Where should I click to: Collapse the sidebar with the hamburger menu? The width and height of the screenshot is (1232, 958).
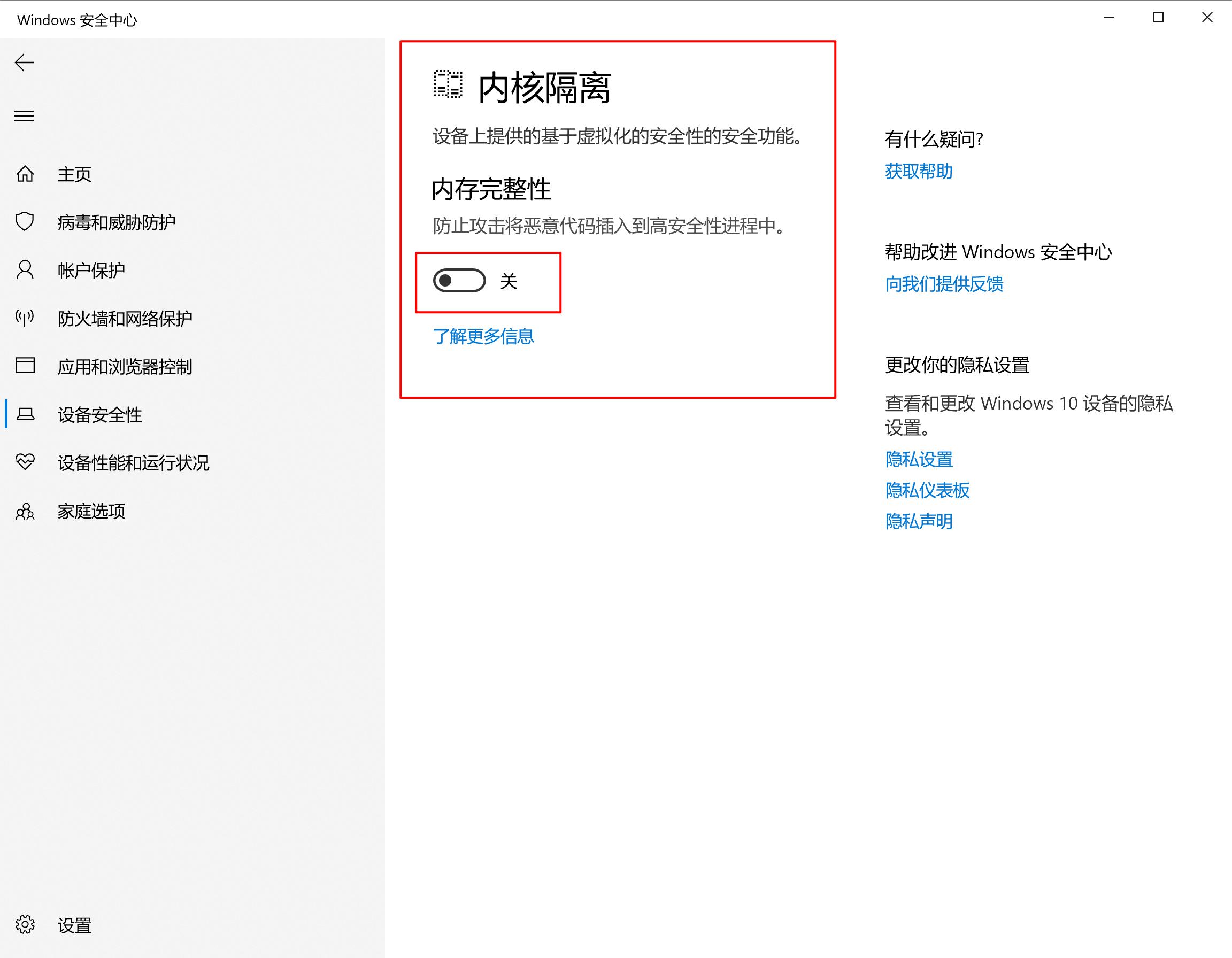coord(24,115)
